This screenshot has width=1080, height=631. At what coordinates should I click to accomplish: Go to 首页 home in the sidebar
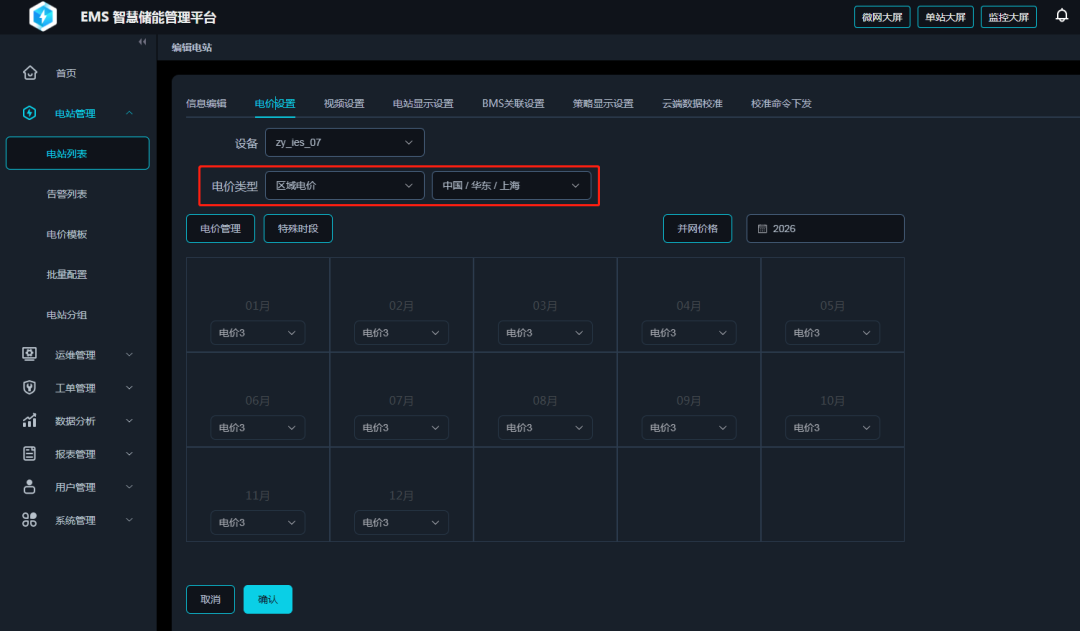[65, 73]
